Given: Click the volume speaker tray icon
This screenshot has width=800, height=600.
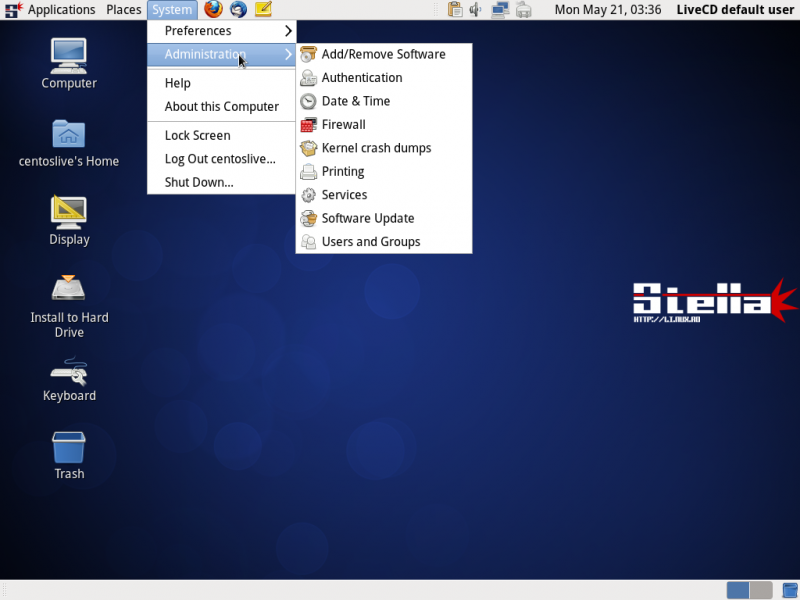Looking at the screenshot, I should pyautogui.click(x=476, y=9).
